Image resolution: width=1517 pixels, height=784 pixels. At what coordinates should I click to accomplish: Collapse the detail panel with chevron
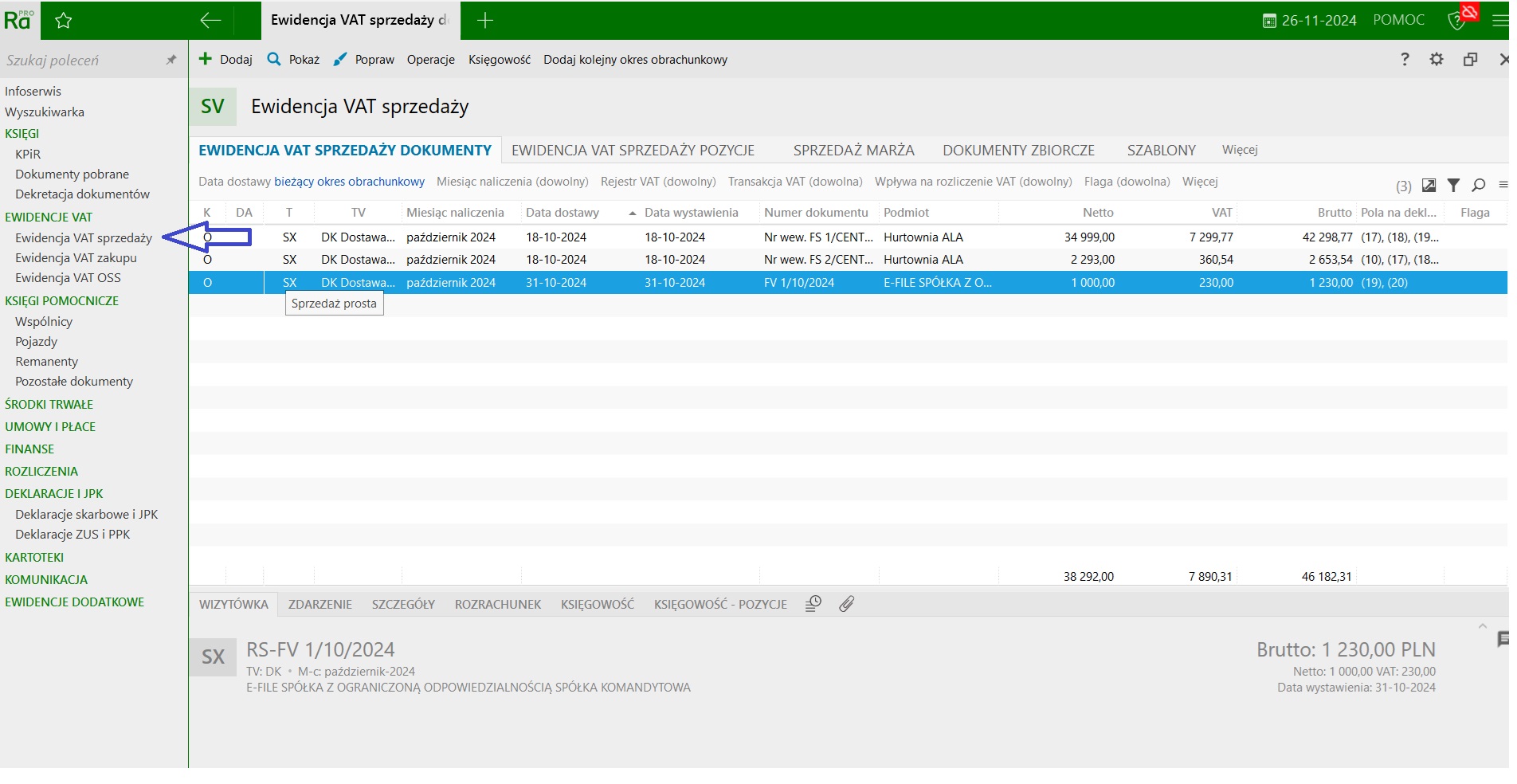click(x=1483, y=625)
